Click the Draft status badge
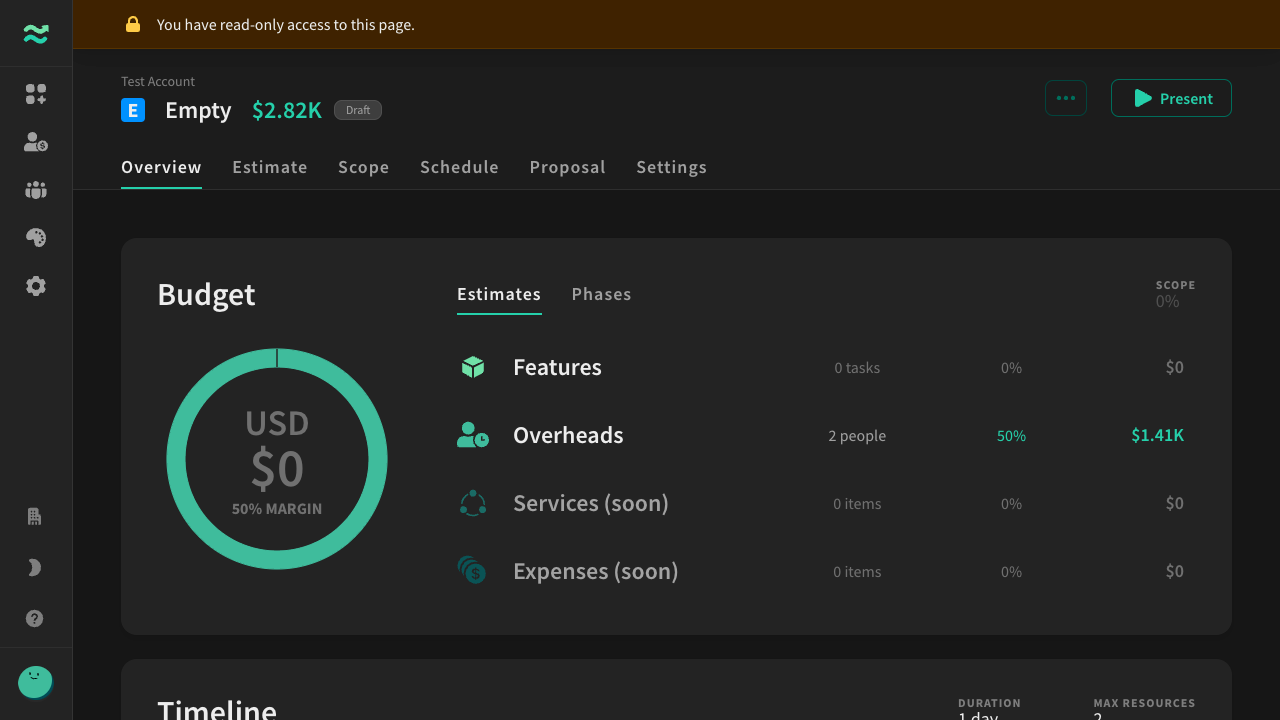 (358, 110)
